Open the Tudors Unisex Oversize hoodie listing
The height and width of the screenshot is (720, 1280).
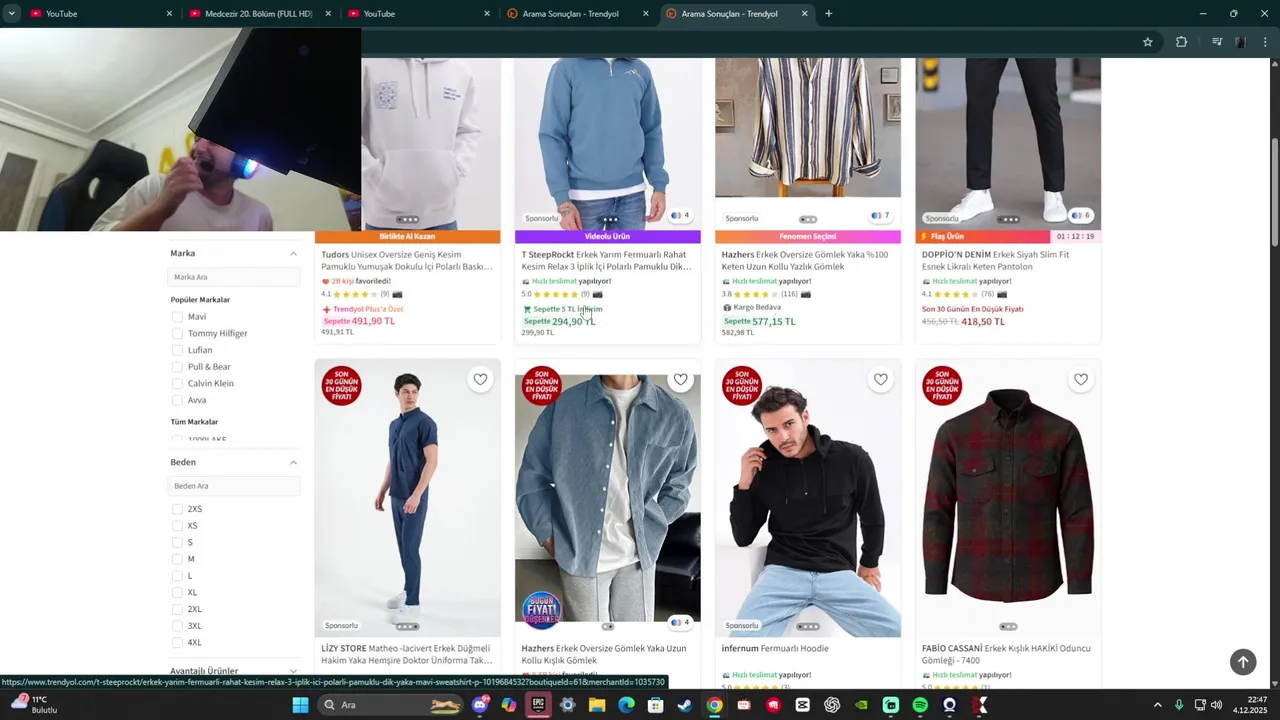[x=407, y=261]
